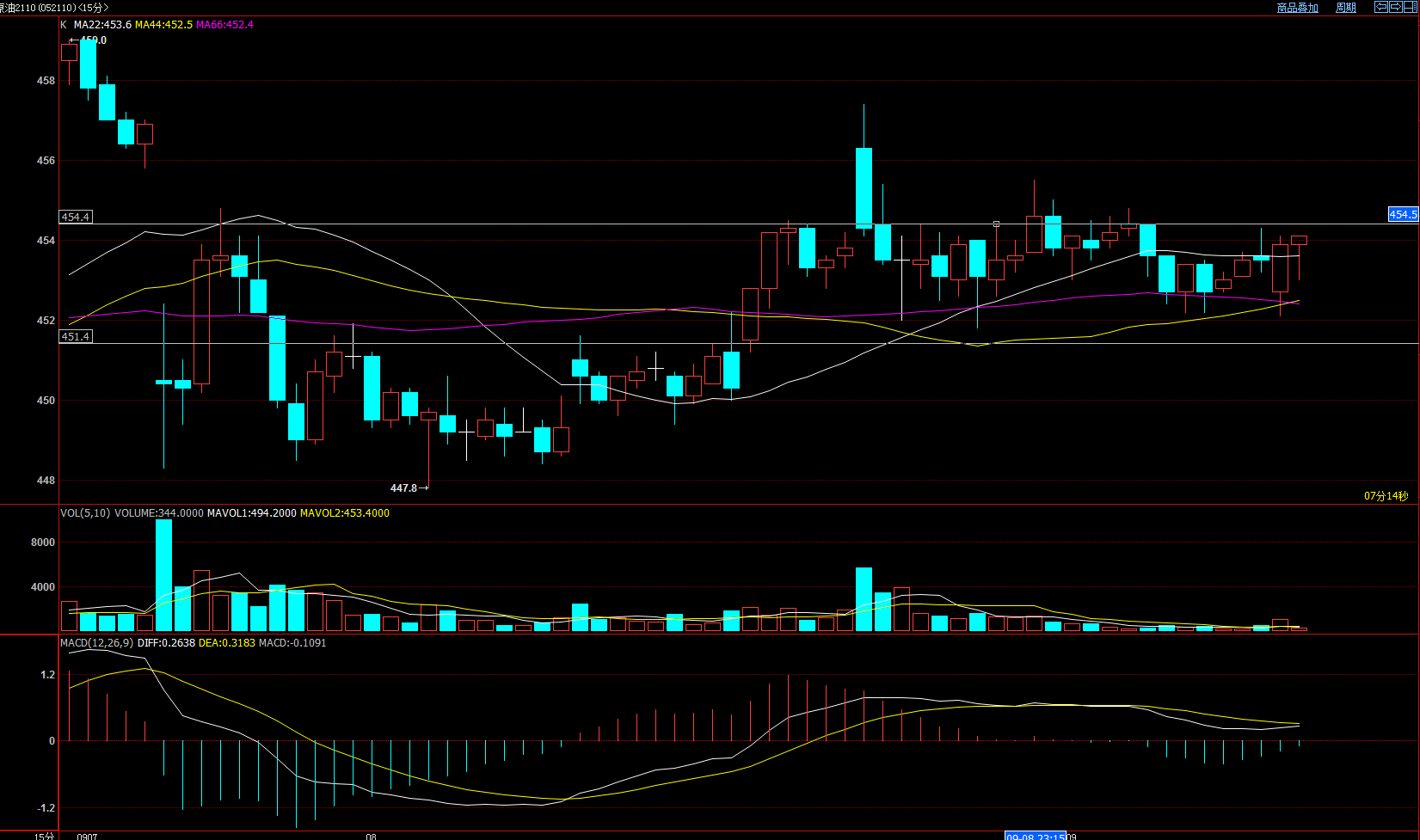Click the 448 price axis label
The height and width of the screenshot is (840, 1420).
46,481
